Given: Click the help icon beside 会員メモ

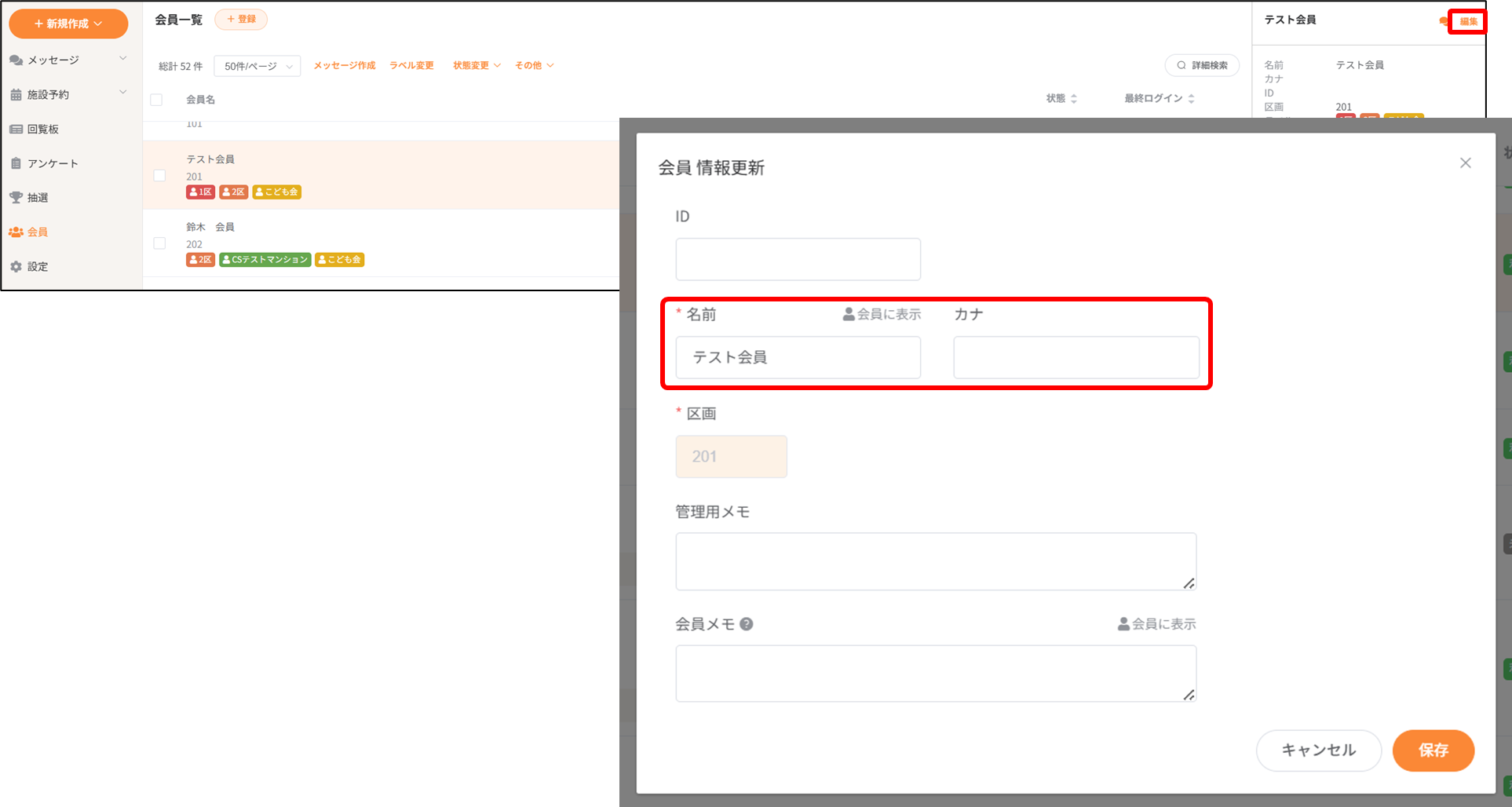Looking at the screenshot, I should [747, 624].
